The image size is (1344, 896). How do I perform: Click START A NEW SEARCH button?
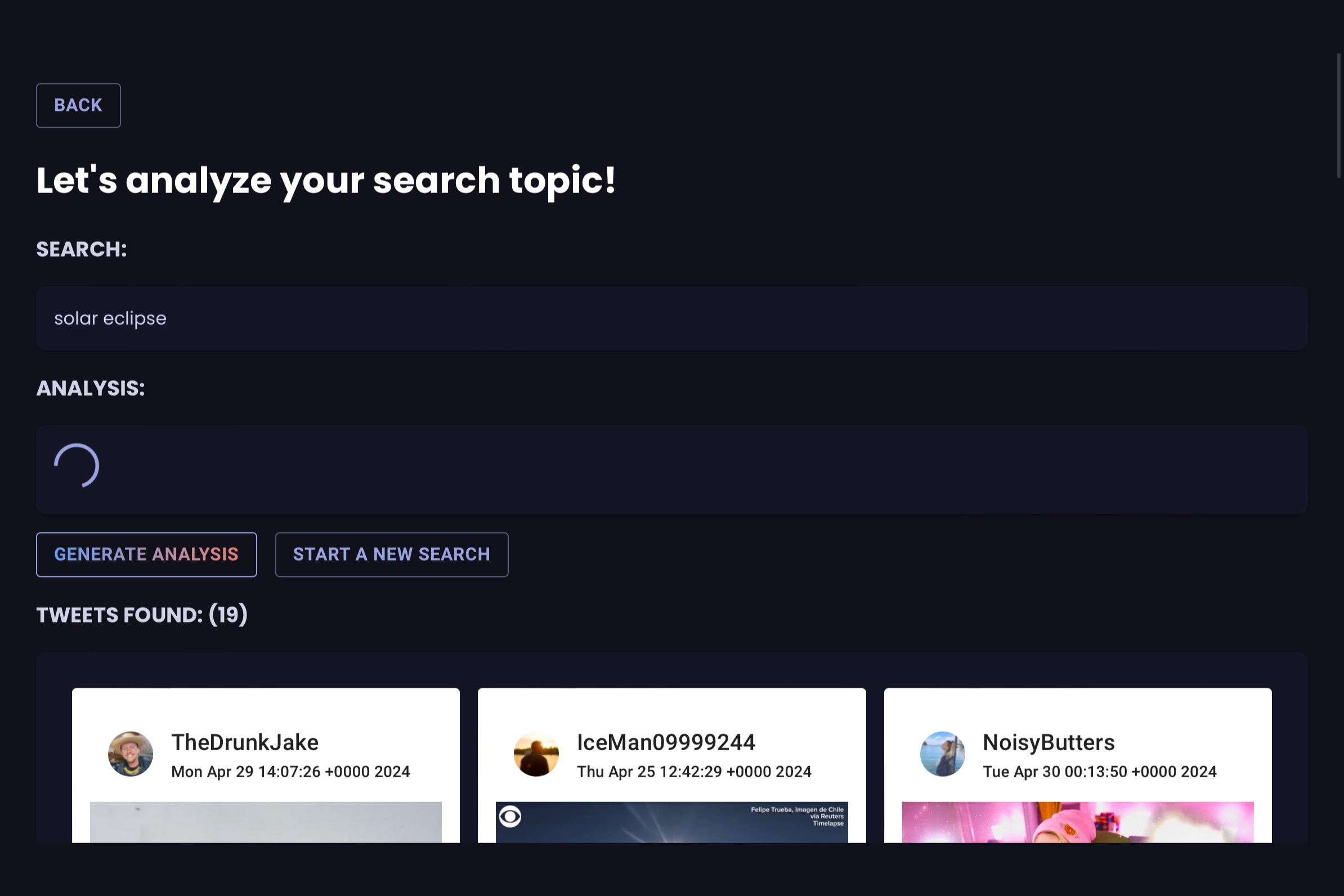(391, 554)
